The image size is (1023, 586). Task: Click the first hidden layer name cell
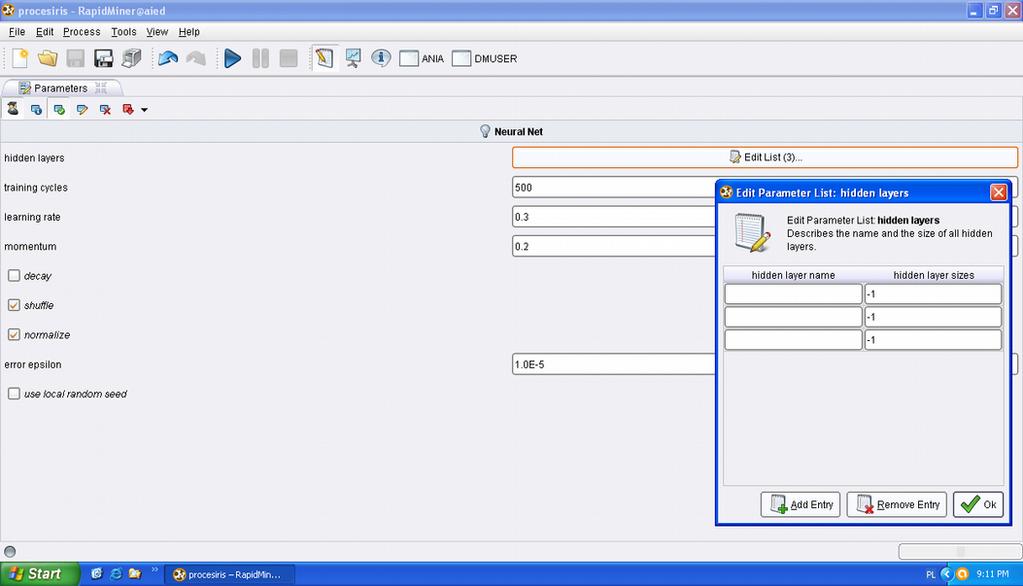pyautogui.click(x=793, y=294)
